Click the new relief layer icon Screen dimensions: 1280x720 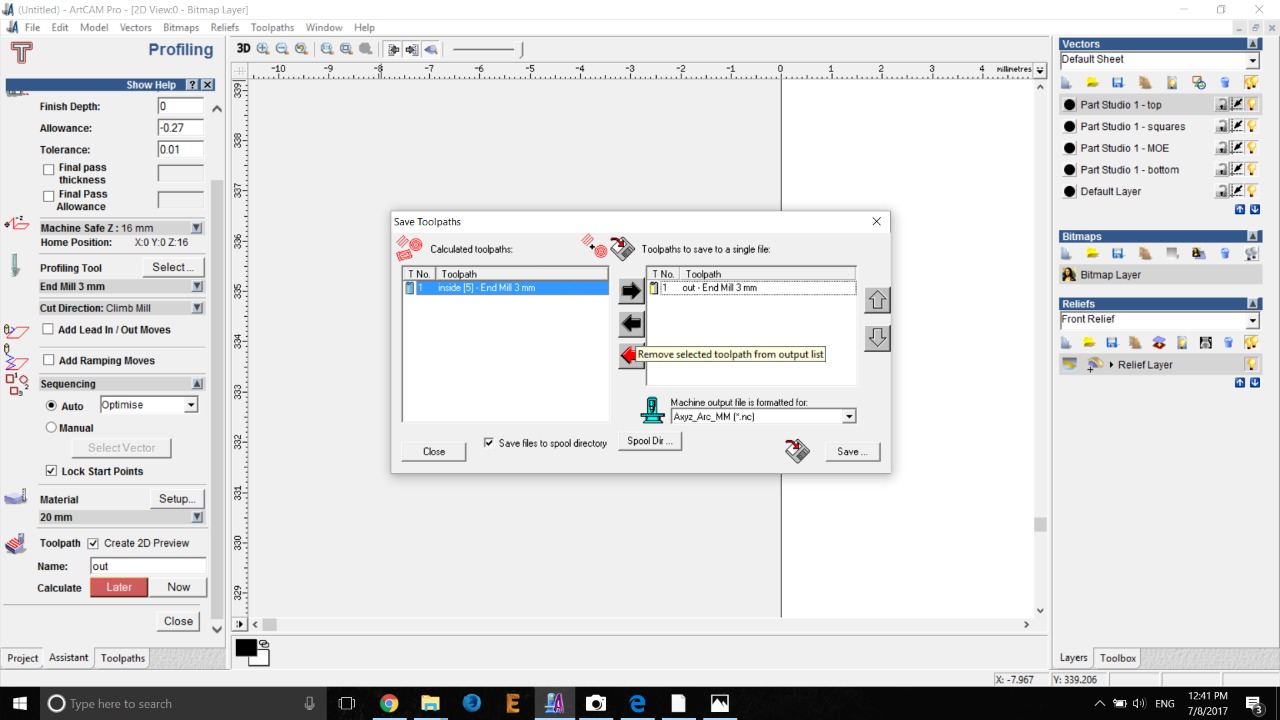click(1066, 343)
